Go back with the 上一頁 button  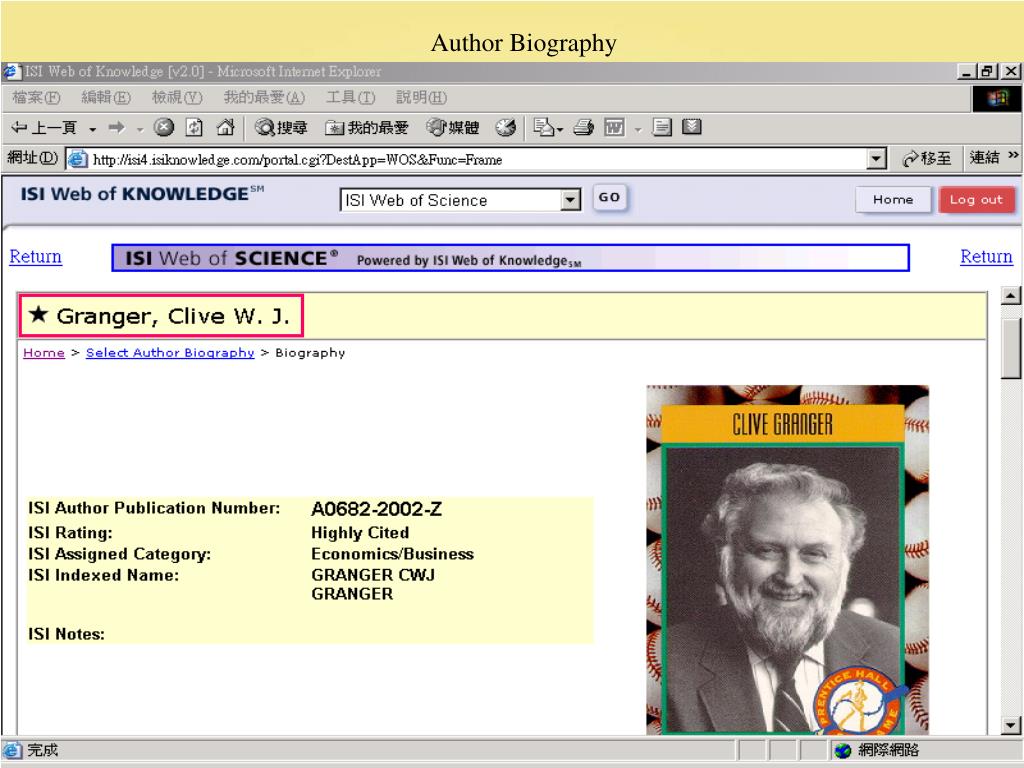point(44,127)
